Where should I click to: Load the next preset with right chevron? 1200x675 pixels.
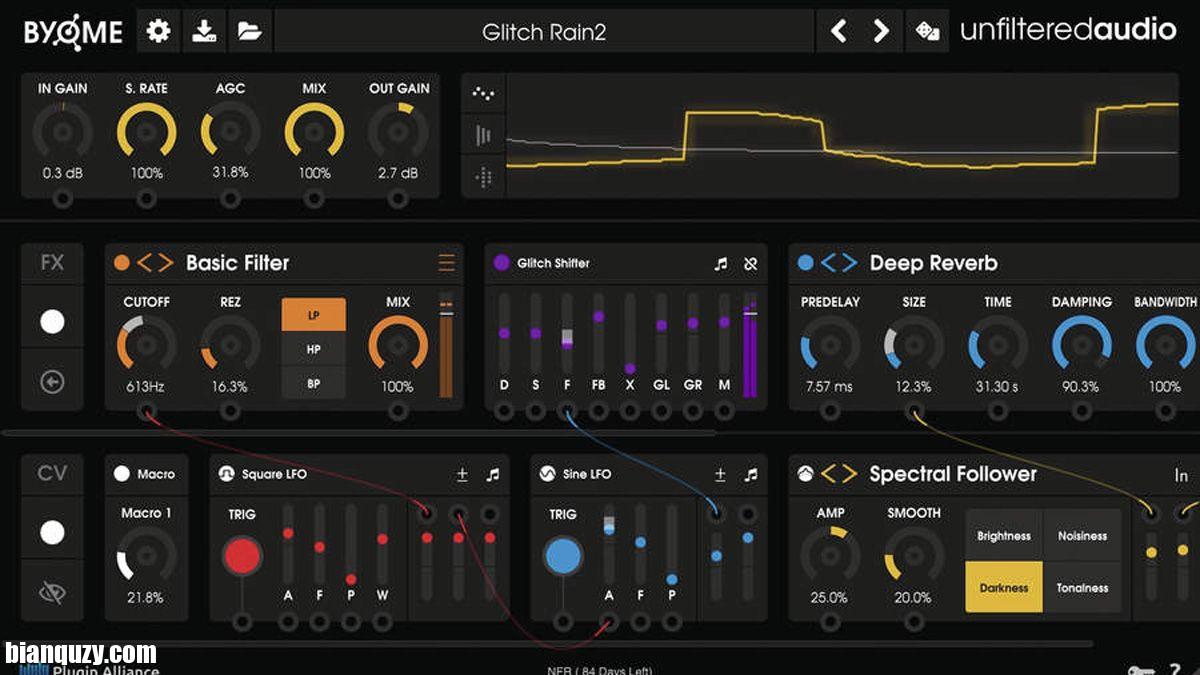click(881, 31)
